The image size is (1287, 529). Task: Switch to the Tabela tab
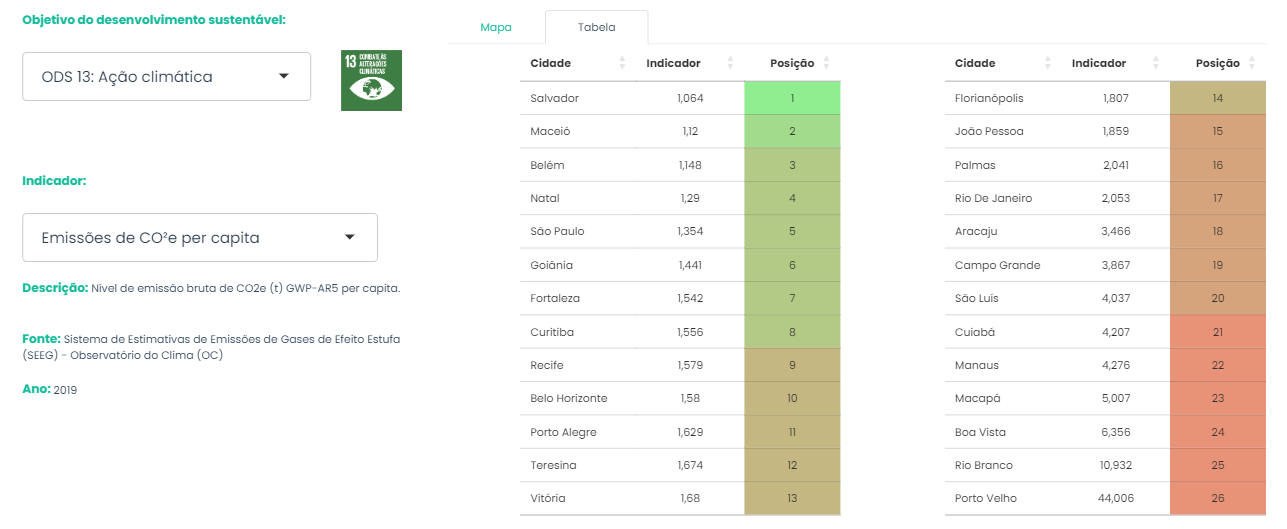click(597, 27)
